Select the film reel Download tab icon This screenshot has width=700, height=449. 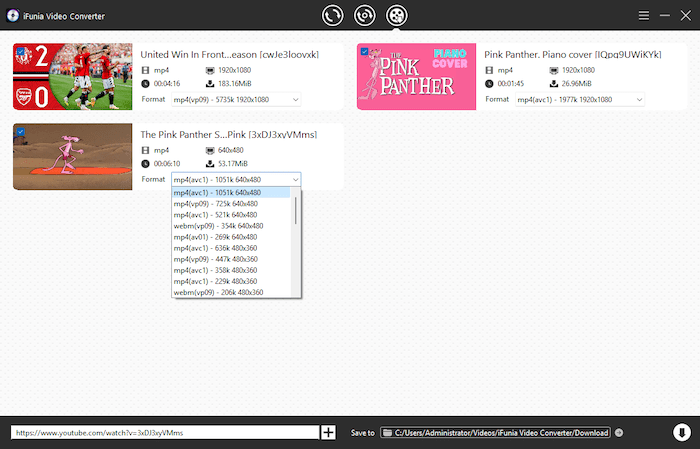pos(396,16)
